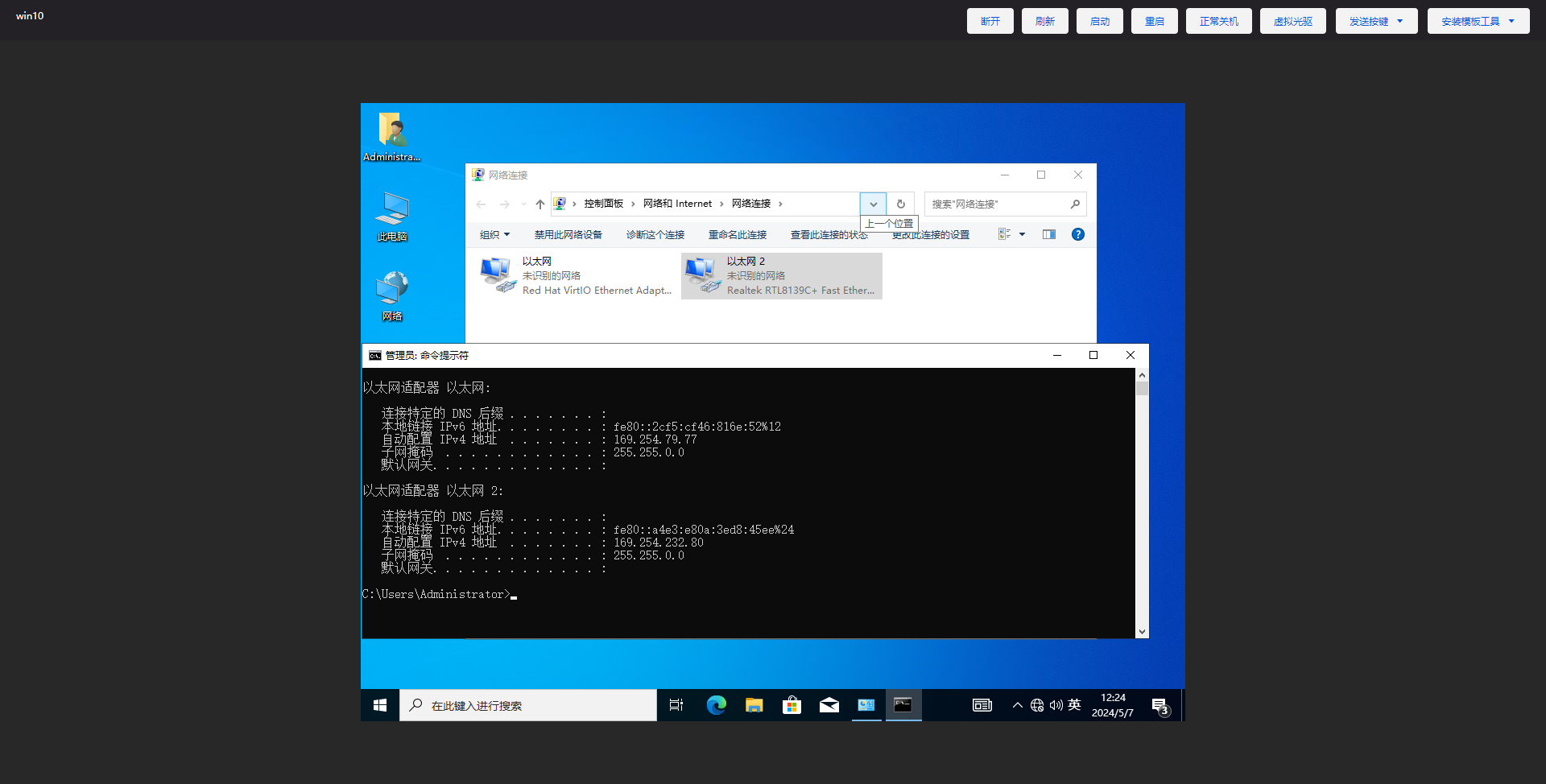The width and height of the screenshot is (1546, 784).
Task: Open Microsoft Edge from the taskbar
Action: pyautogui.click(x=716, y=706)
